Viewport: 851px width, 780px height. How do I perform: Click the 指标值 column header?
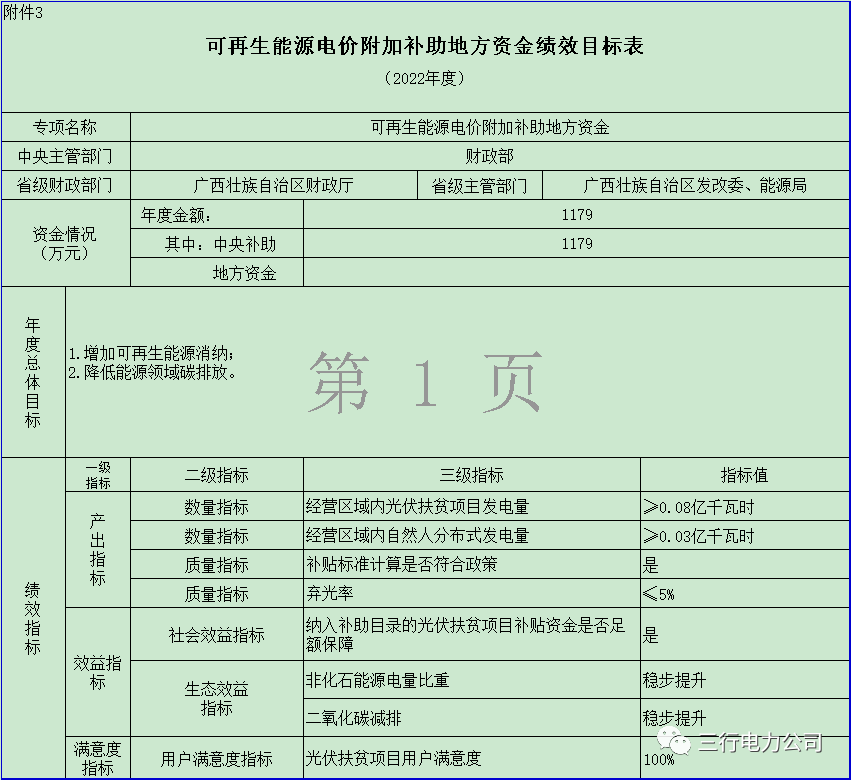click(744, 476)
